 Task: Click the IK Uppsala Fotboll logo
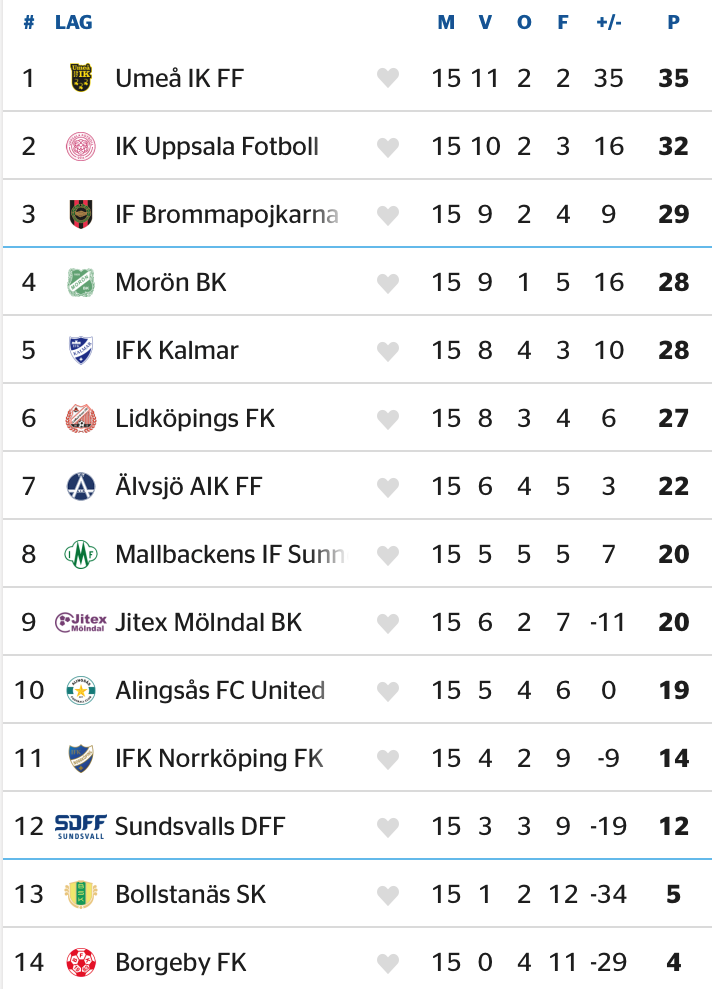(x=80, y=146)
